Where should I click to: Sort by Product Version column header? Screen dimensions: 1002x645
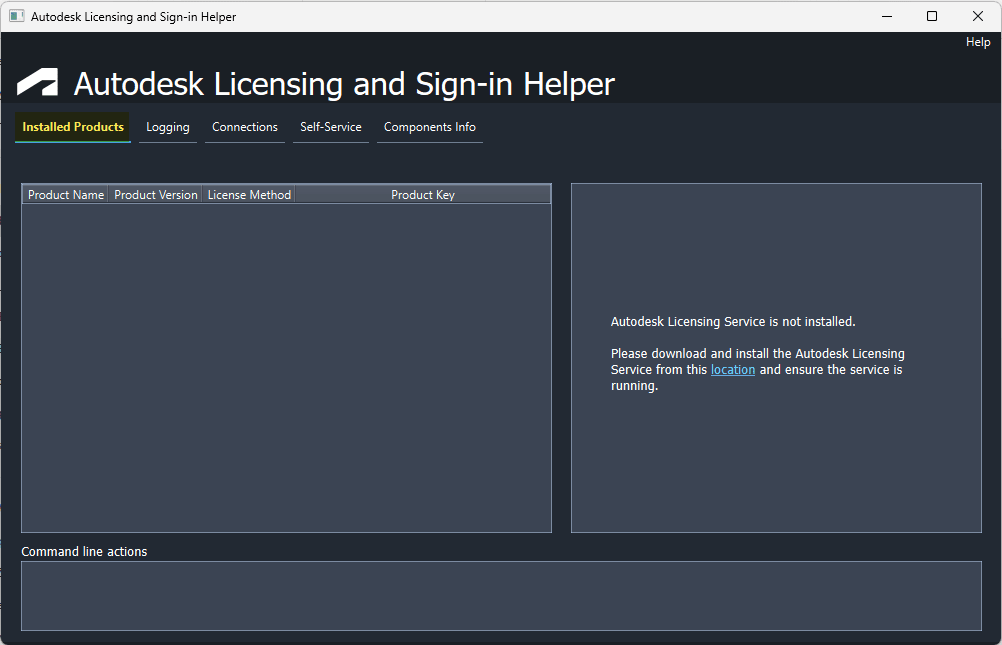tap(155, 194)
